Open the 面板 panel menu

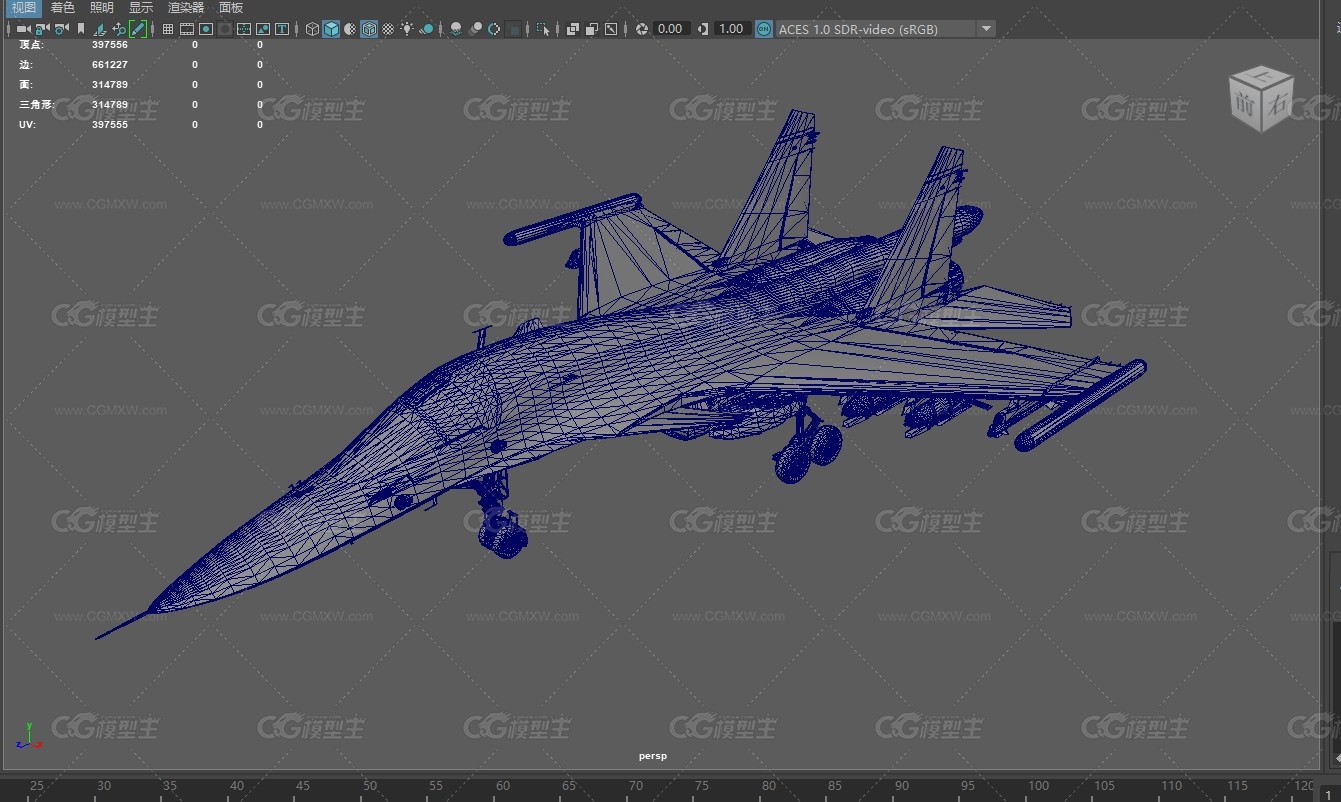[x=231, y=8]
